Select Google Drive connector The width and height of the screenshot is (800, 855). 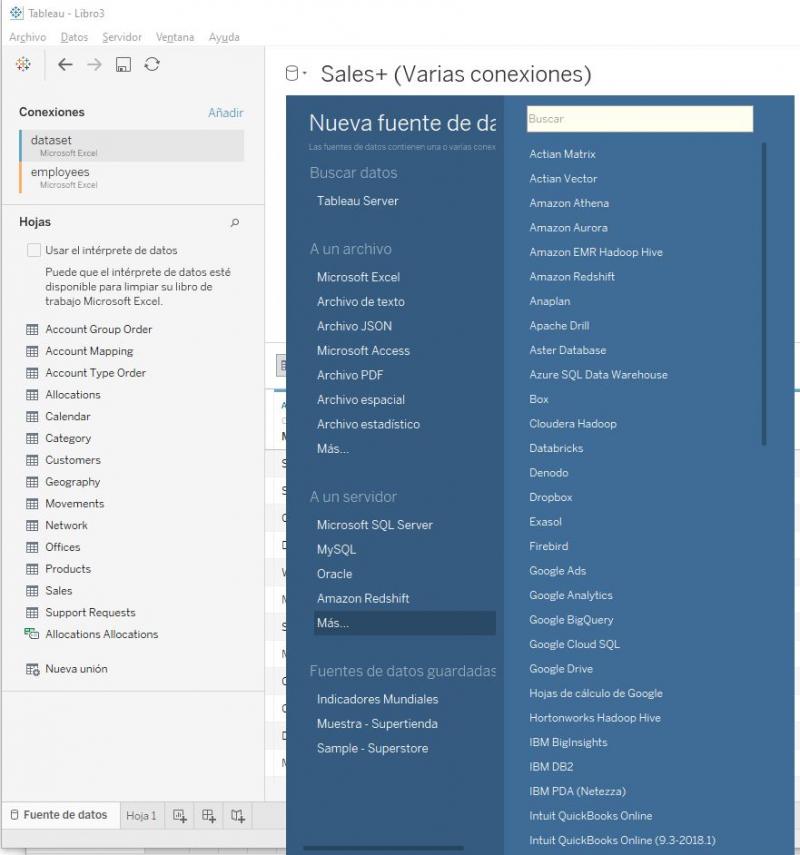click(x=561, y=669)
